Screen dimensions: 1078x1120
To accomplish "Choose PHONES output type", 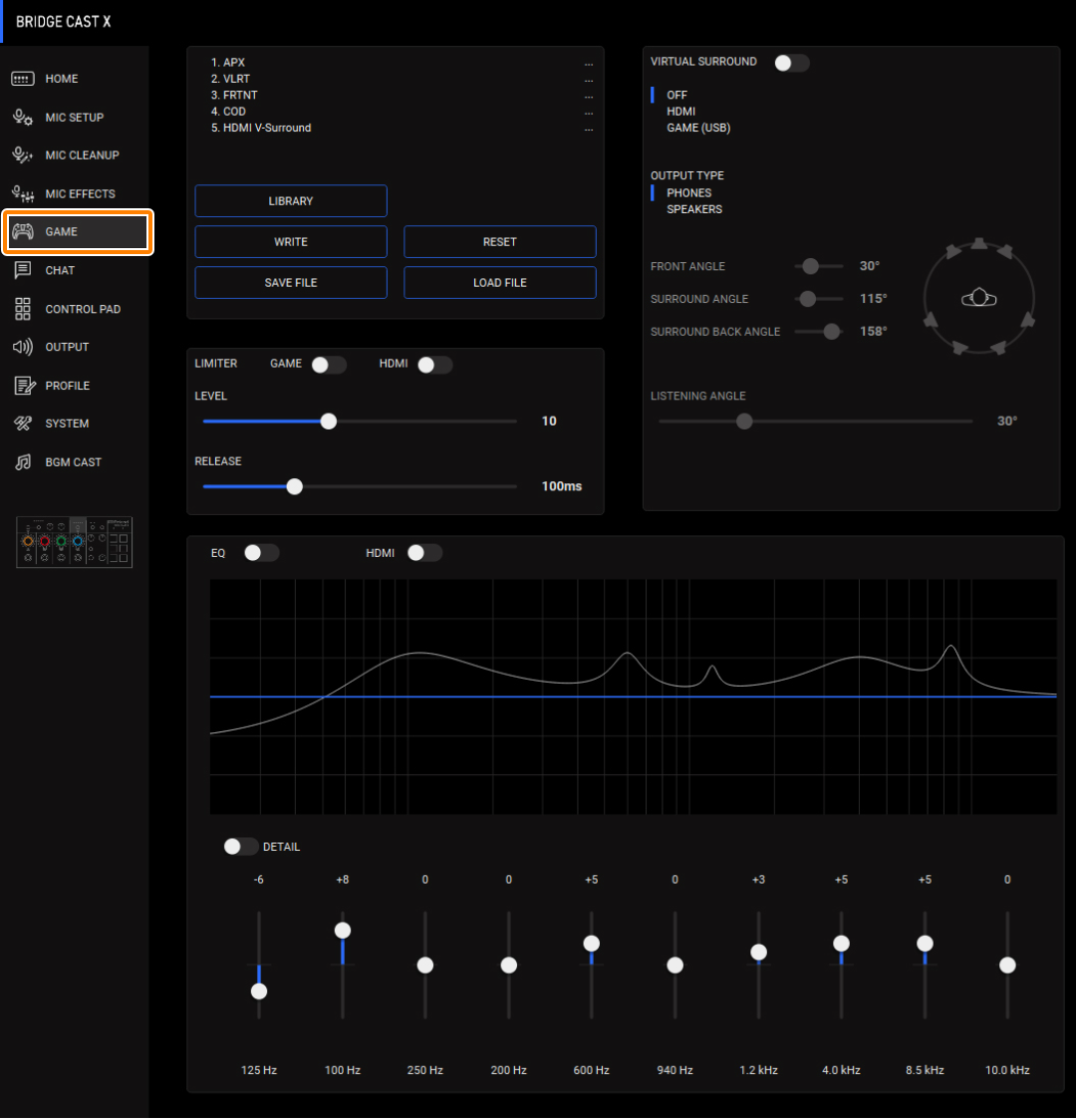I will pyautogui.click(x=688, y=193).
